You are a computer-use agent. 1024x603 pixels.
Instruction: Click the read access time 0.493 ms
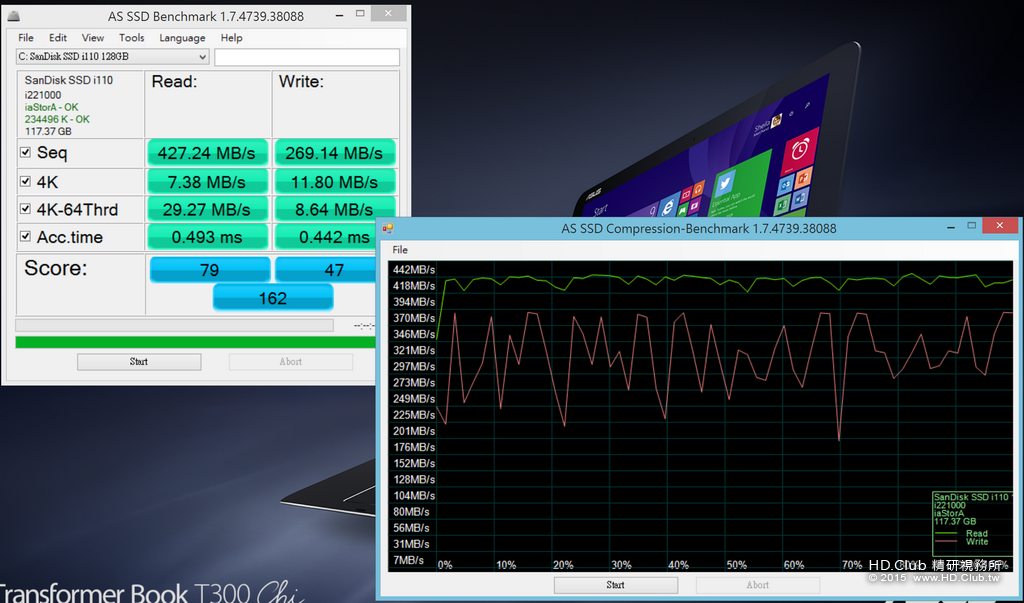(x=207, y=237)
